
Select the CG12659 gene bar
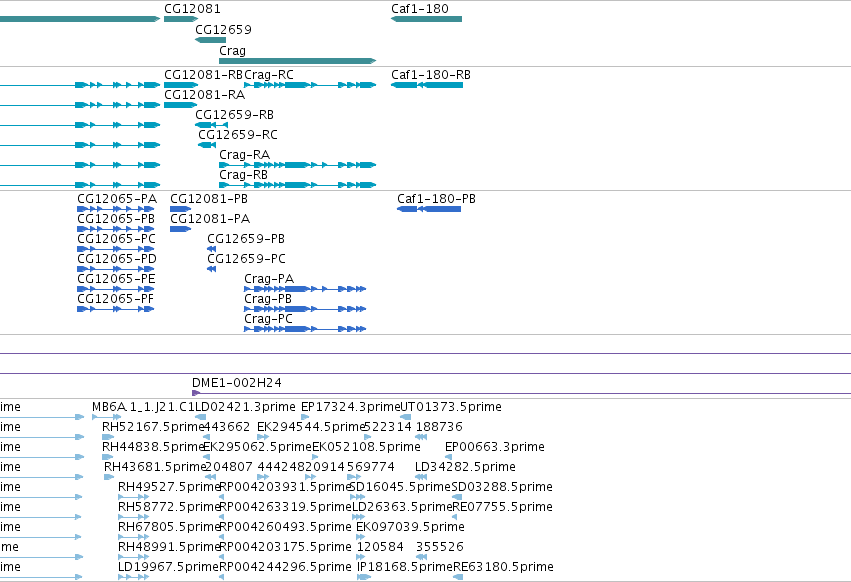point(211,40)
